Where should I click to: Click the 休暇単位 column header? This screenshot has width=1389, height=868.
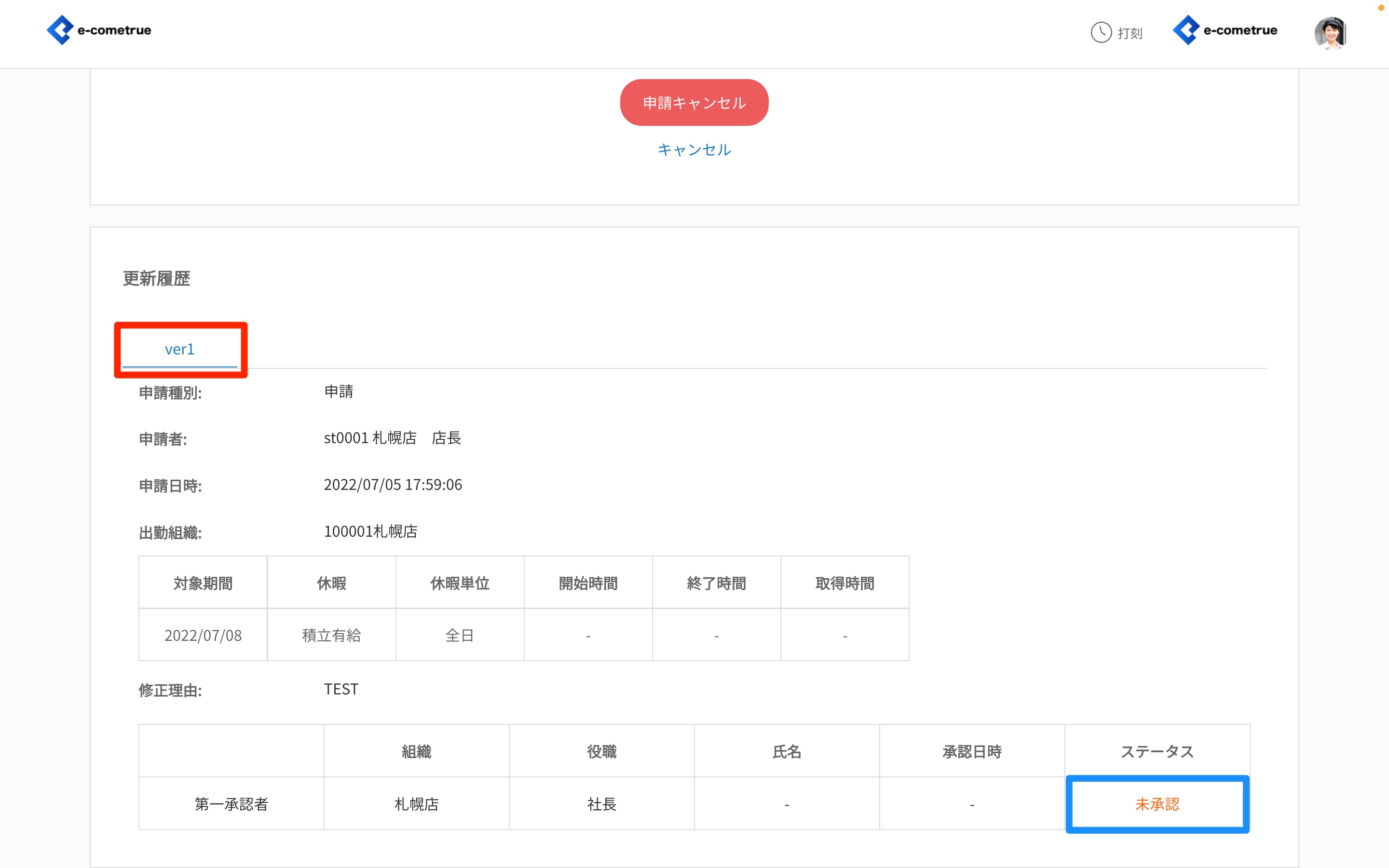(x=459, y=583)
